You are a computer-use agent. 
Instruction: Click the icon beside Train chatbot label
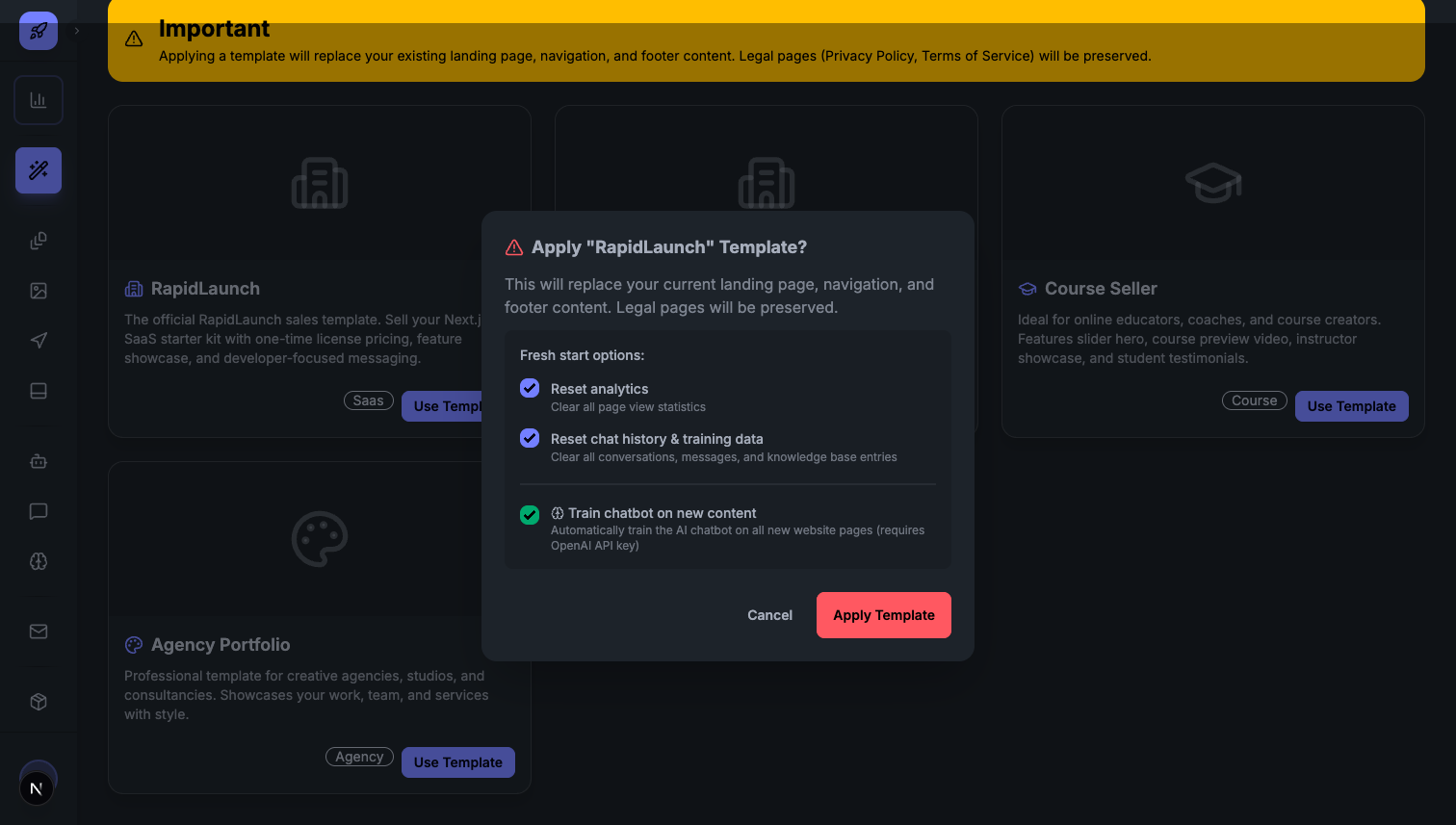tap(558, 513)
